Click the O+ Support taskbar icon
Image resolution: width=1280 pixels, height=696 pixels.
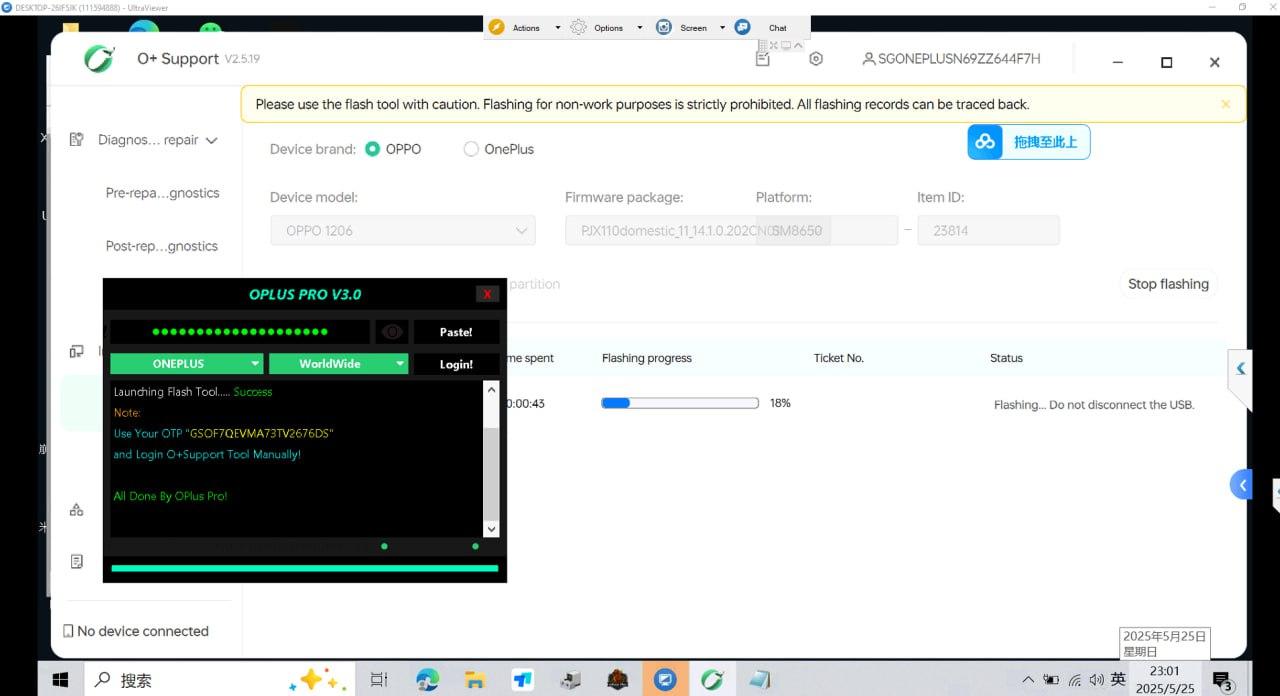712,680
